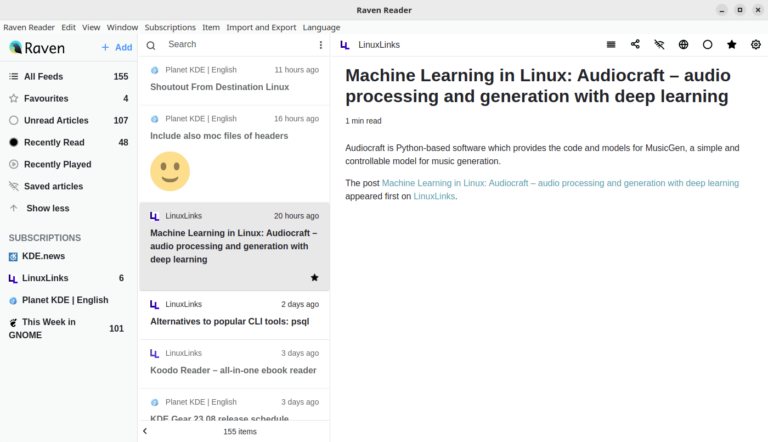
Task: Click LinuxLinks feed icon in article header
Action: click(x=345, y=45)
